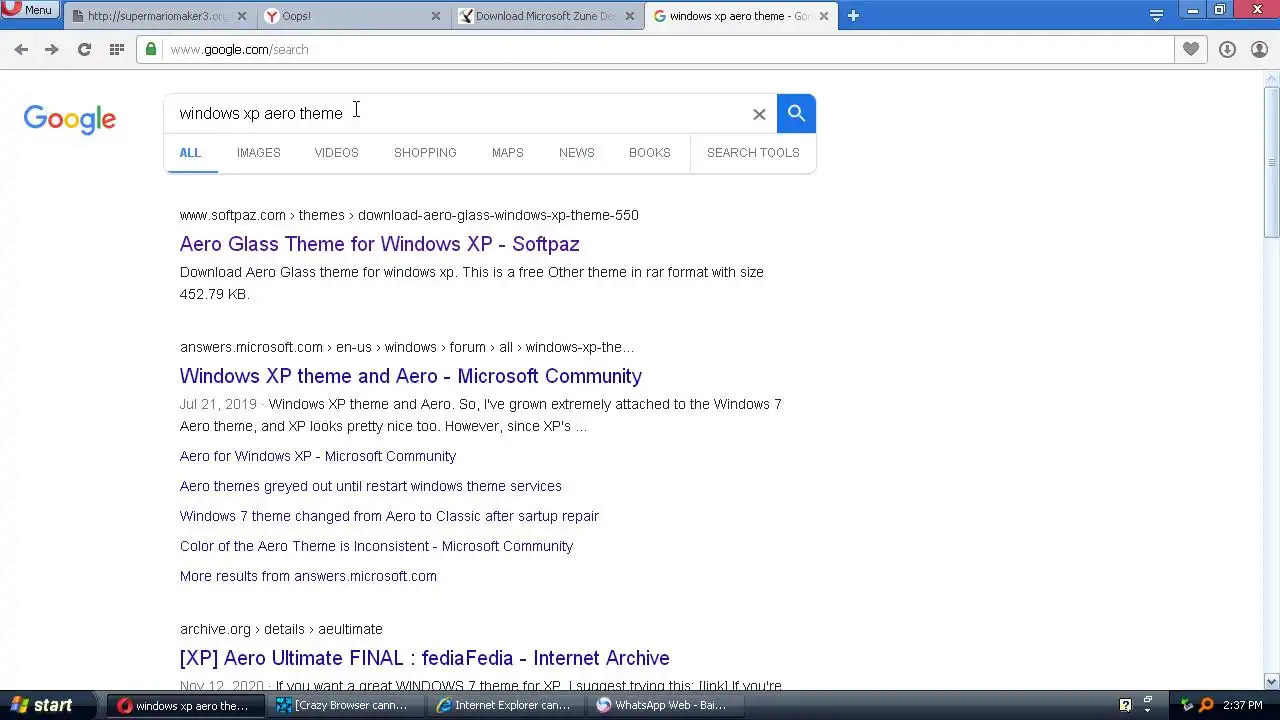This screenshot has height=720, width=1280.
Task: Switch to VIDEOS results
Action: 336,153
